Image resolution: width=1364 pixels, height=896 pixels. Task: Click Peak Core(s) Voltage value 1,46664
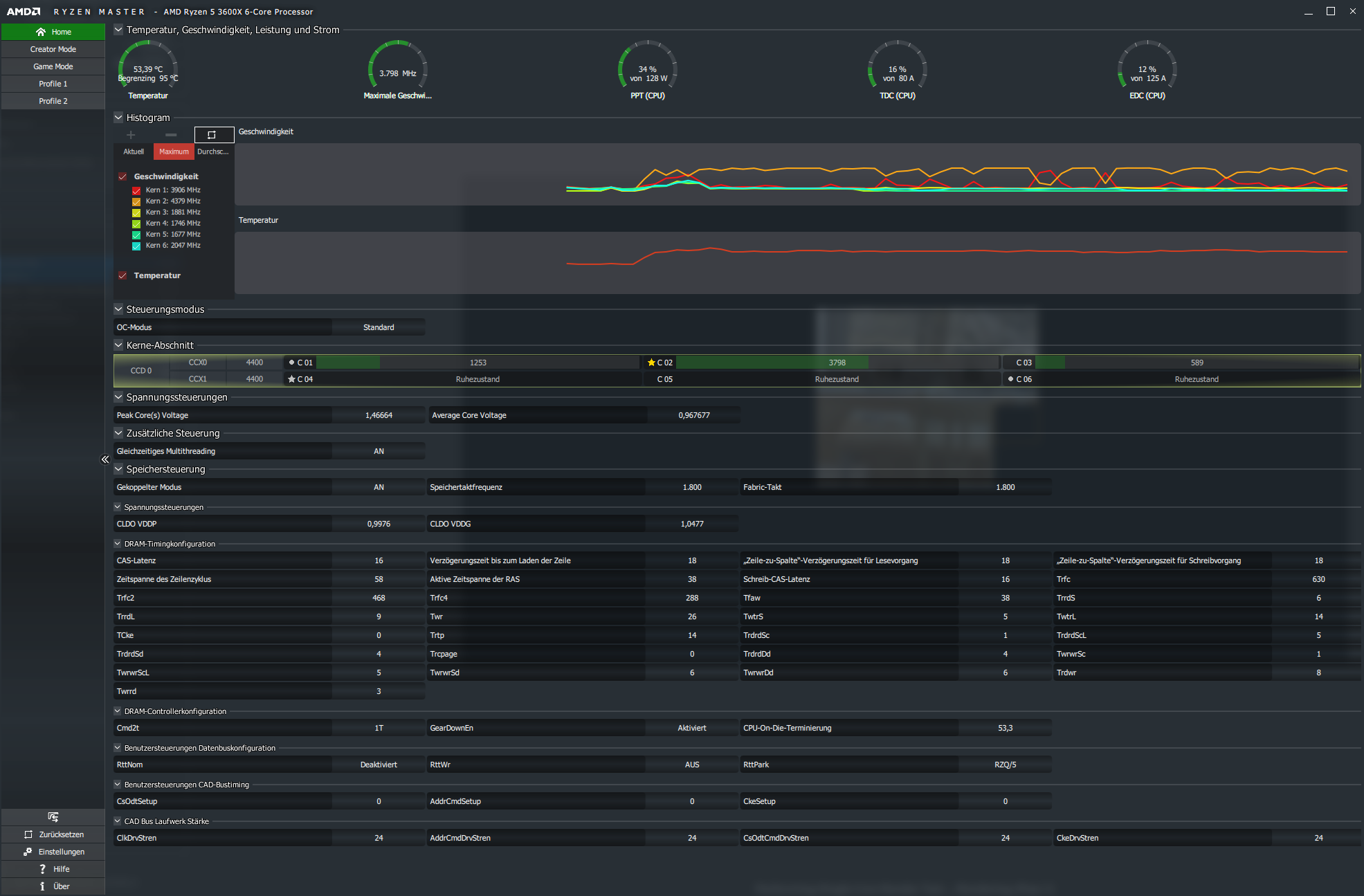pos(379,415)
